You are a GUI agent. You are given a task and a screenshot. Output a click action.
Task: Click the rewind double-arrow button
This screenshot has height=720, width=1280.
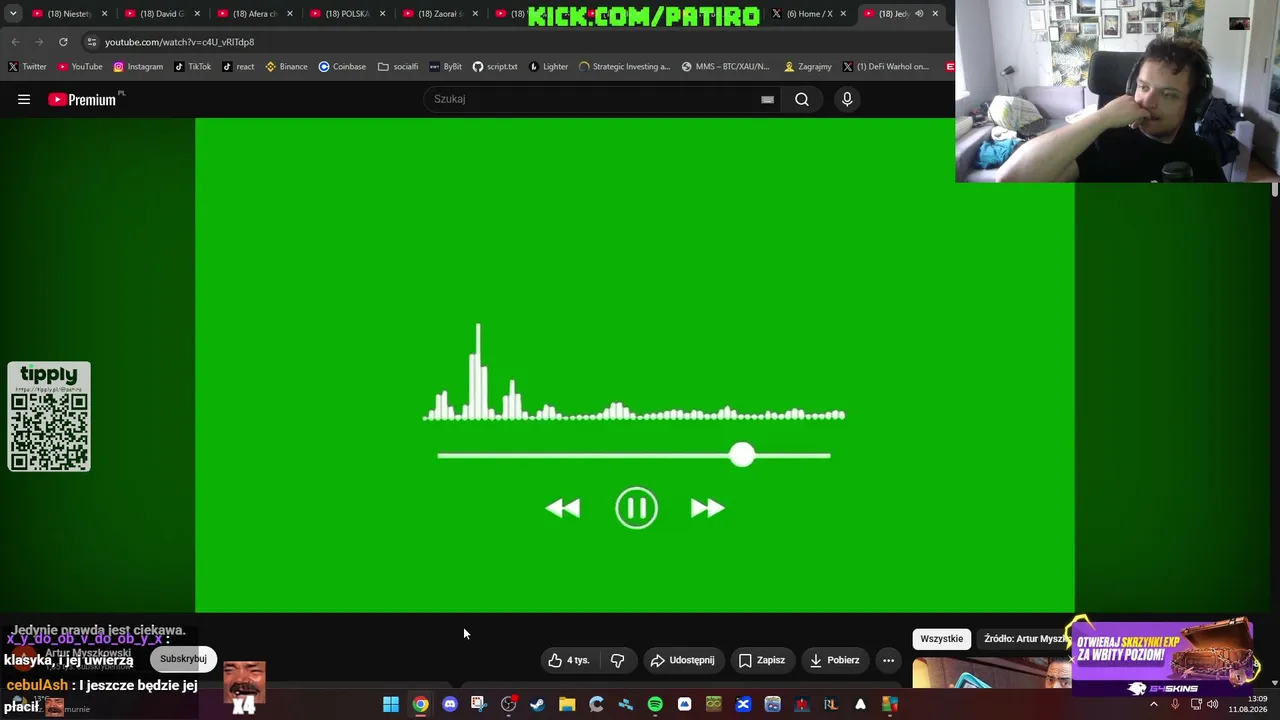pos(563,508)
